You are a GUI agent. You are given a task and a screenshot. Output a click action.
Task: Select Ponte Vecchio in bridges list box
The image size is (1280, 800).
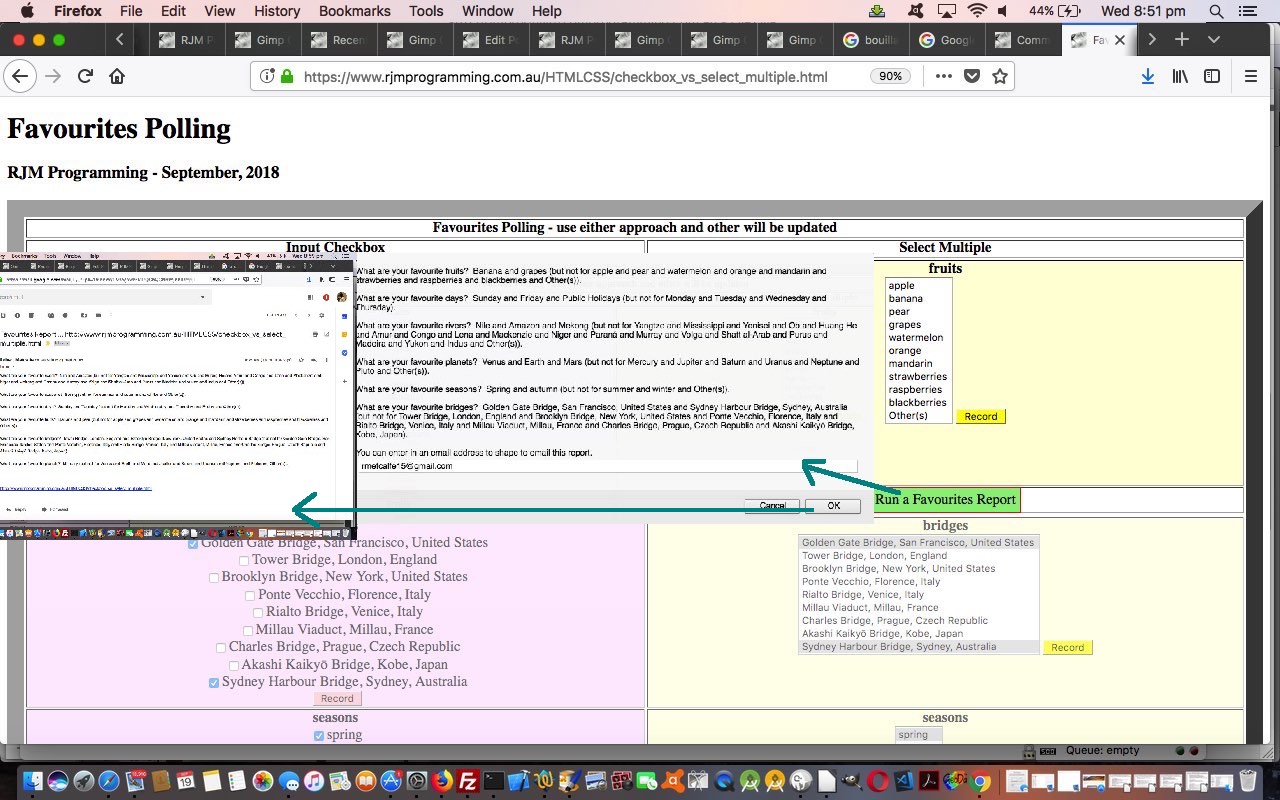point(870,581)
